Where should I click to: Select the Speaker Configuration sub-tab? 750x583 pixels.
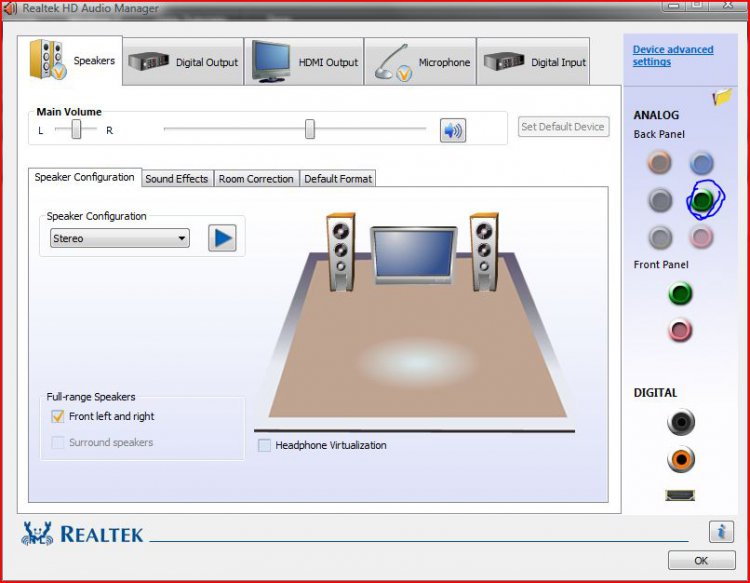click(x=85, y=177)
